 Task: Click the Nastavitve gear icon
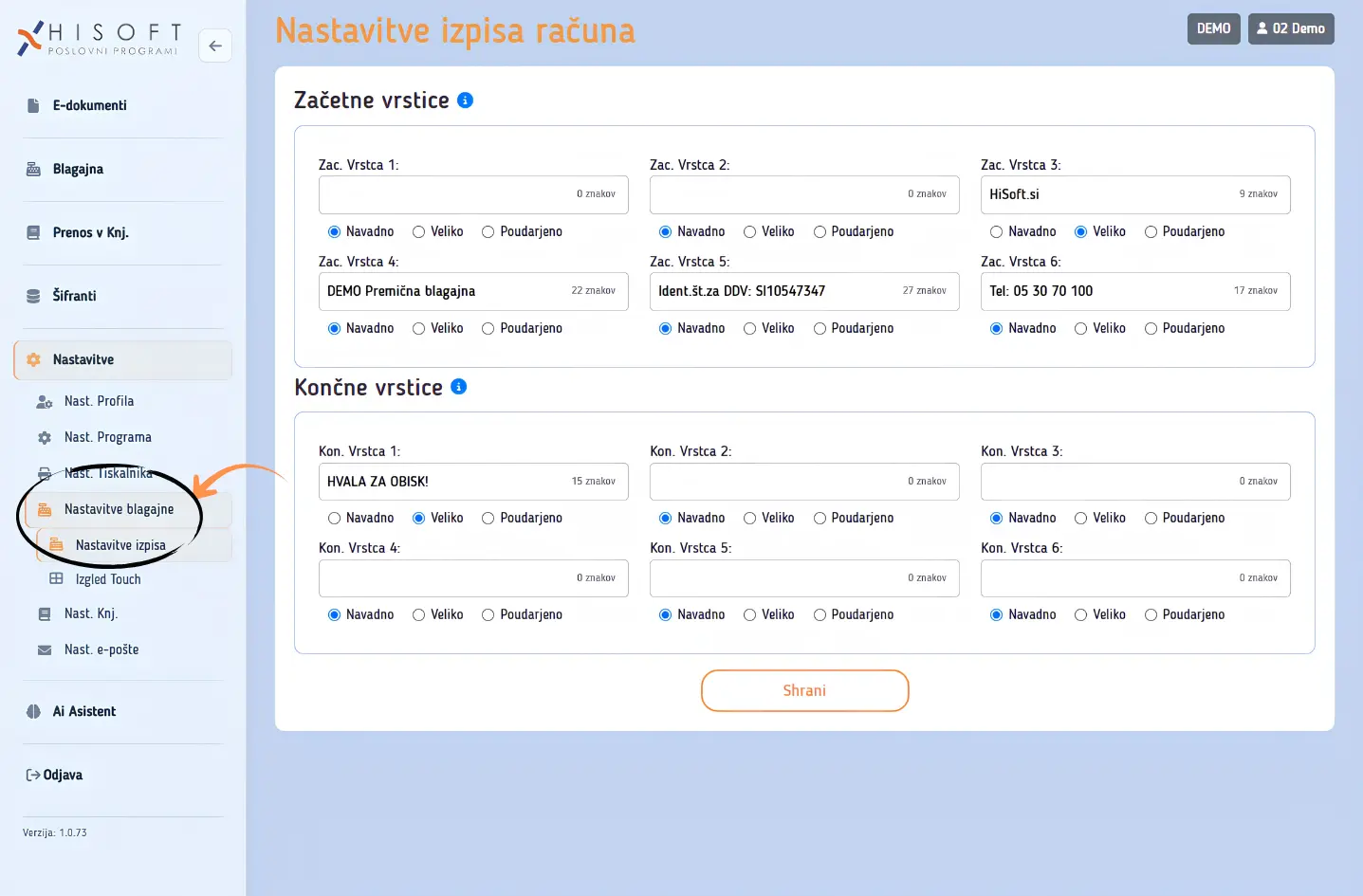tap(33, 359)
